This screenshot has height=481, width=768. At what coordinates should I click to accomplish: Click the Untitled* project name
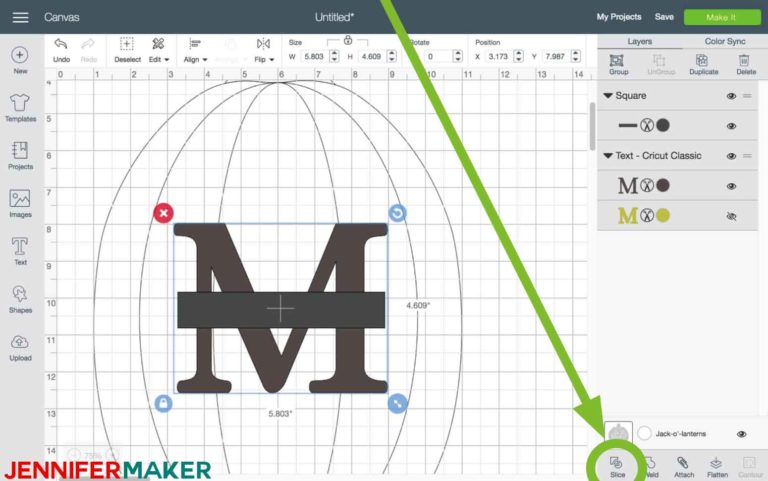(x=335, y=17)
